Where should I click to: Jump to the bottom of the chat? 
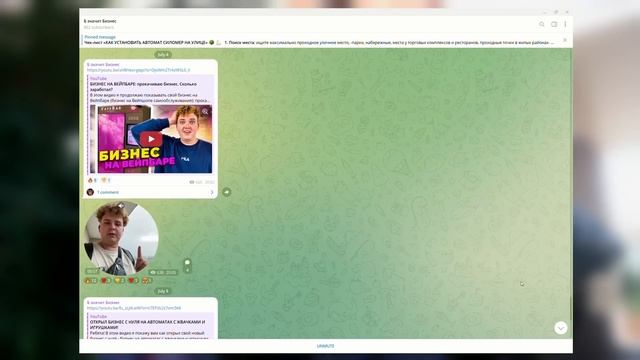pos(561,328)
